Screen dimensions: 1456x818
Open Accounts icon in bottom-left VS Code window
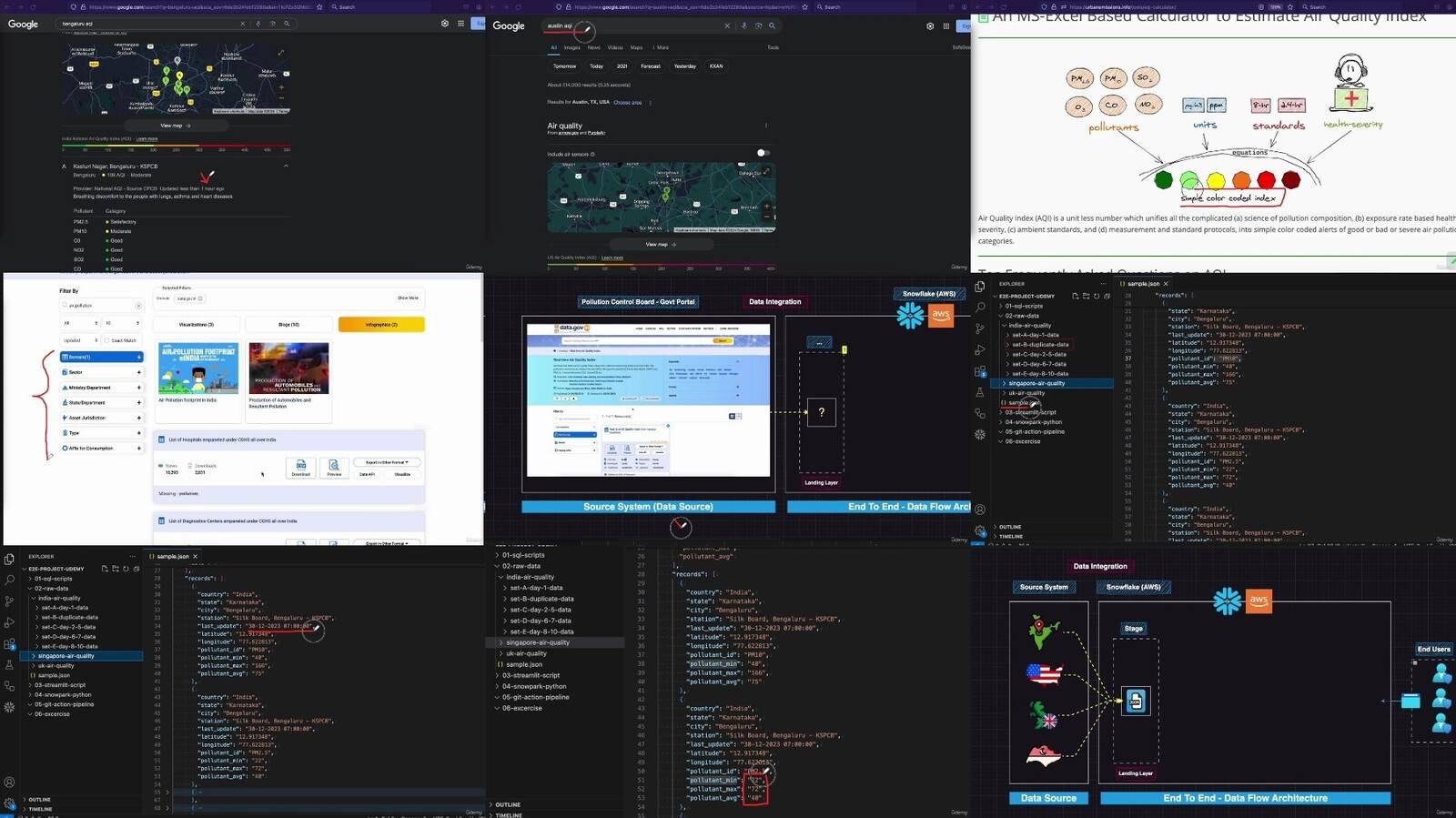9,782
